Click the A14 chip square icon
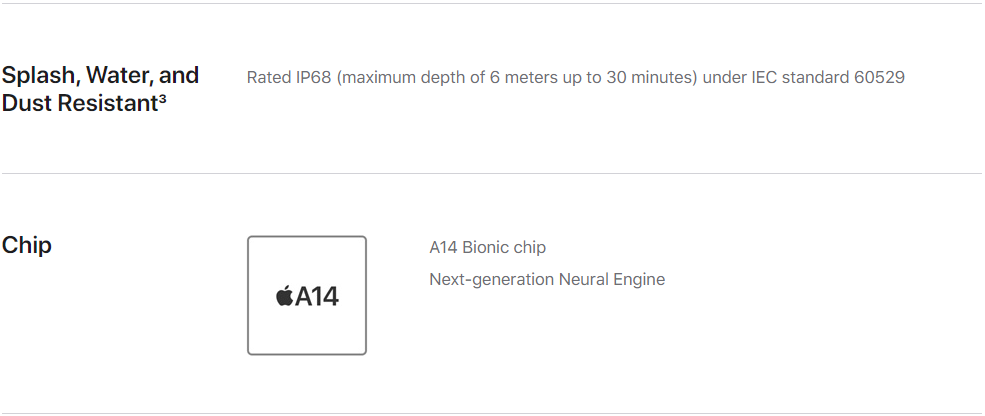The width and height of the screenshot is (985, 416). click(307, 295)
